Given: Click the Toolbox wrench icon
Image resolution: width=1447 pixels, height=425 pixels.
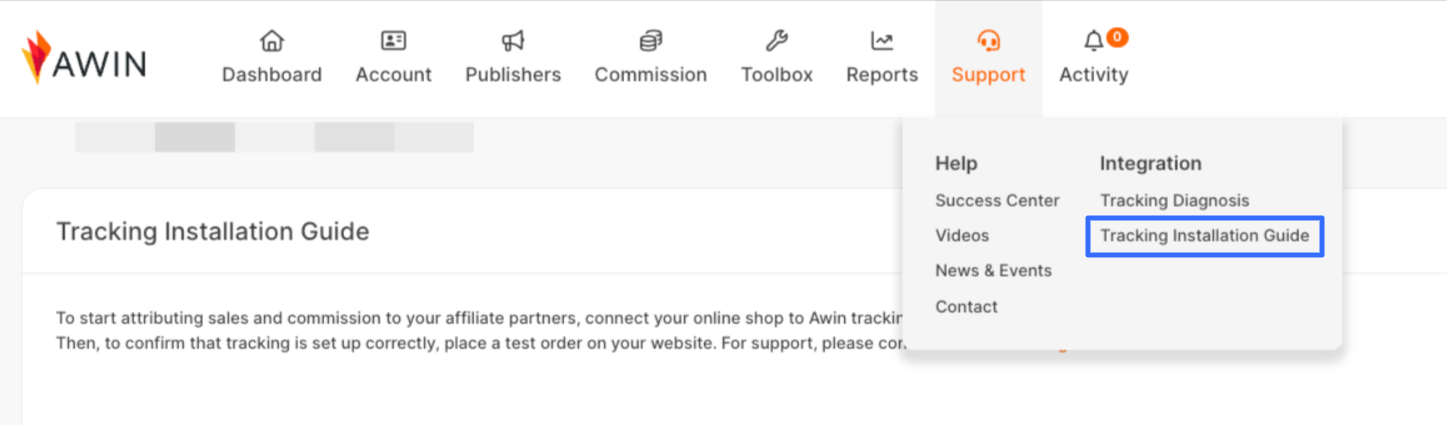Looking at the screenshot, I should 776,41.
